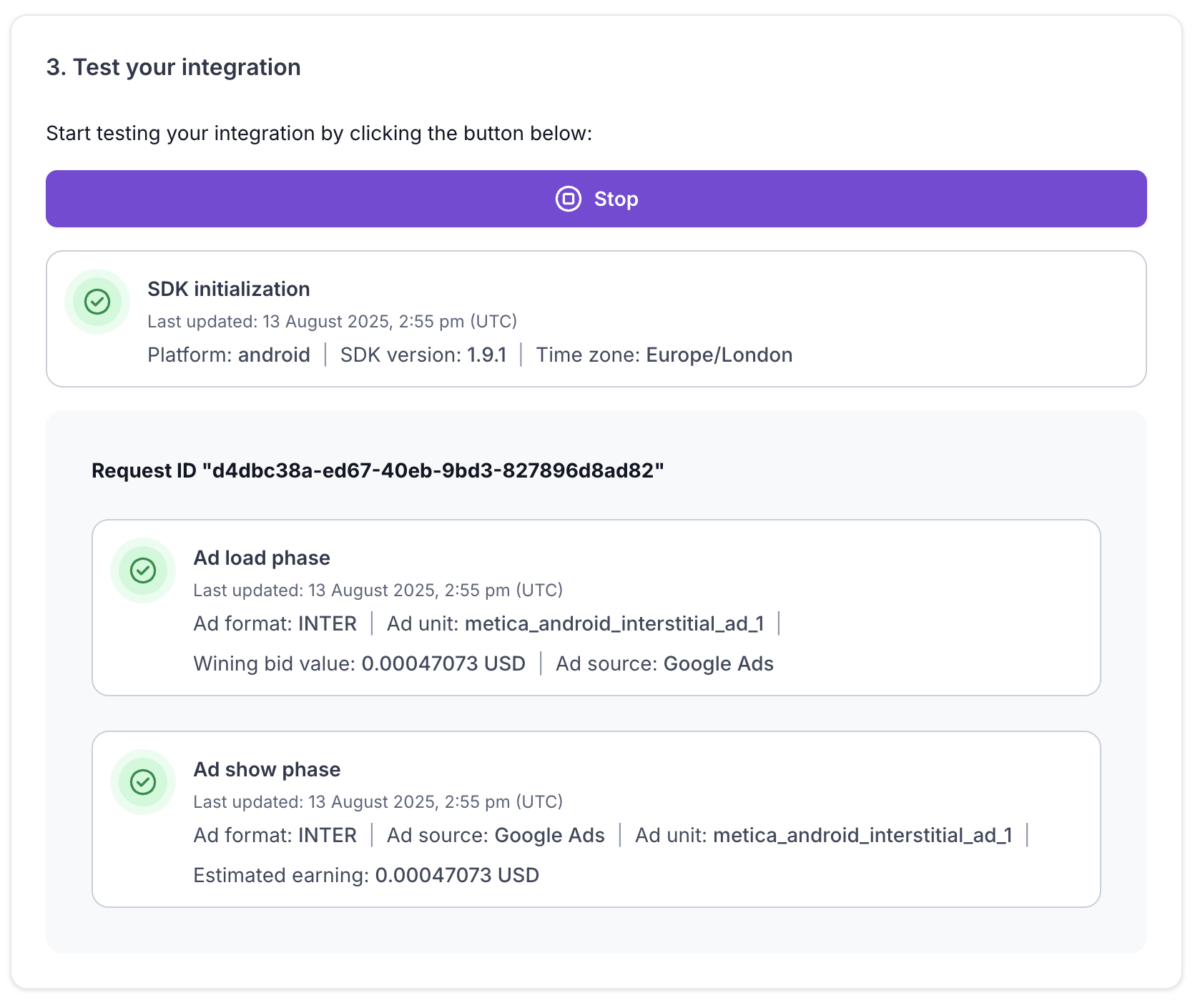Click the Ad load phase heading
The height and width of the screenshot is (1008, 1200).
[x=262, y=558]
